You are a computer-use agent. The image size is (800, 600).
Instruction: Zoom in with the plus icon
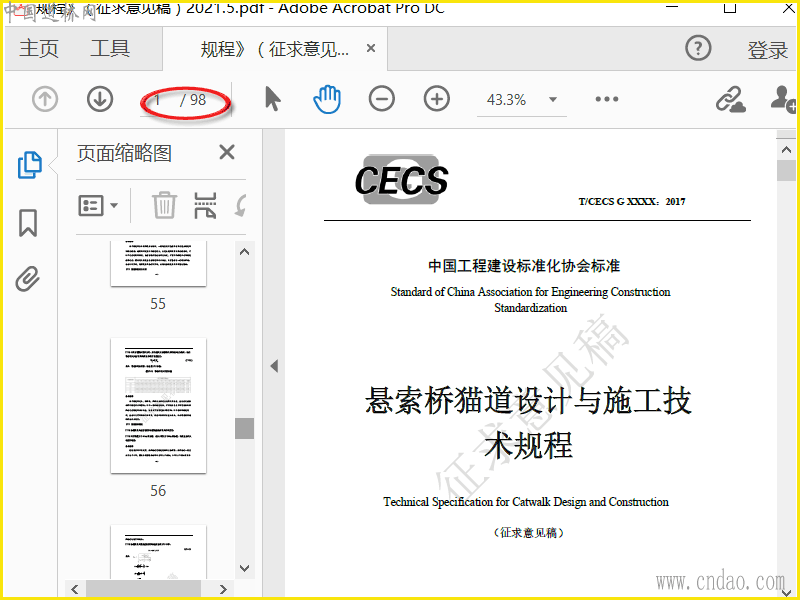tap(437, 99)
